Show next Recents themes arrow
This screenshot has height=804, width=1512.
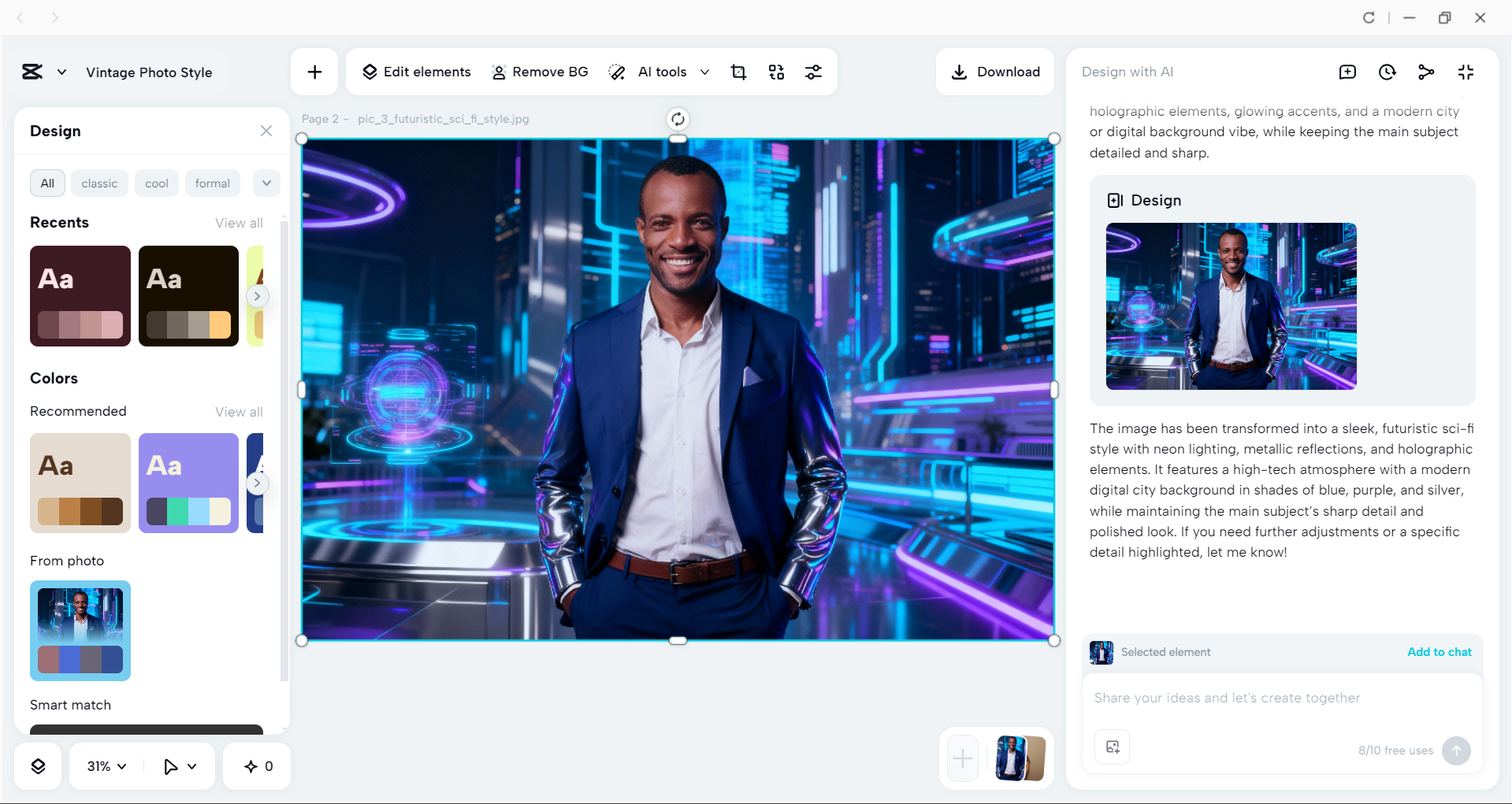[x=257, y=296]
